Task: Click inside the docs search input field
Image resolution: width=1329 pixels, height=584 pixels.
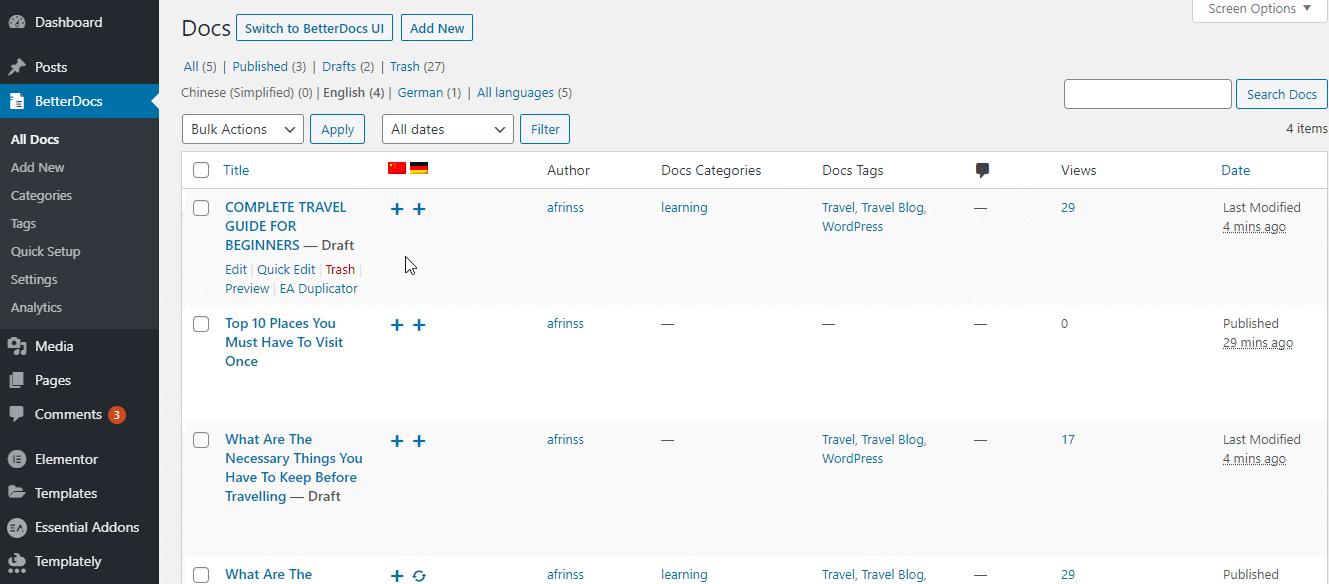Action: [1147, 93]
